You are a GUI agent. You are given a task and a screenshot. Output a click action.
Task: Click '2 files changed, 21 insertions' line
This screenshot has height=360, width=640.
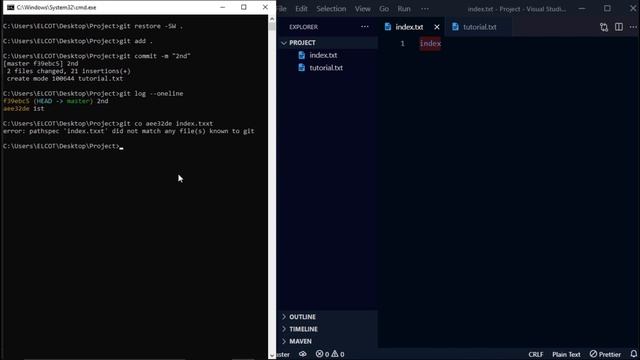coord(69,71)
